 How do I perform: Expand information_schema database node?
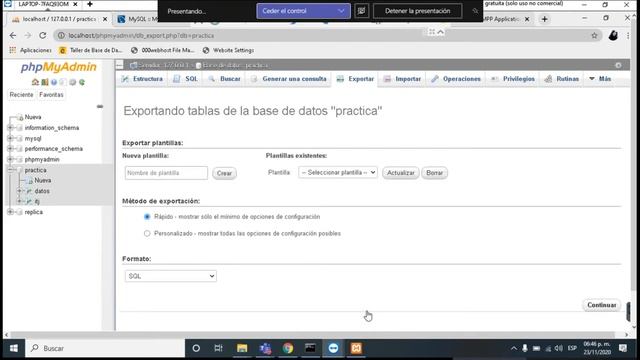[x=10, y=128]
